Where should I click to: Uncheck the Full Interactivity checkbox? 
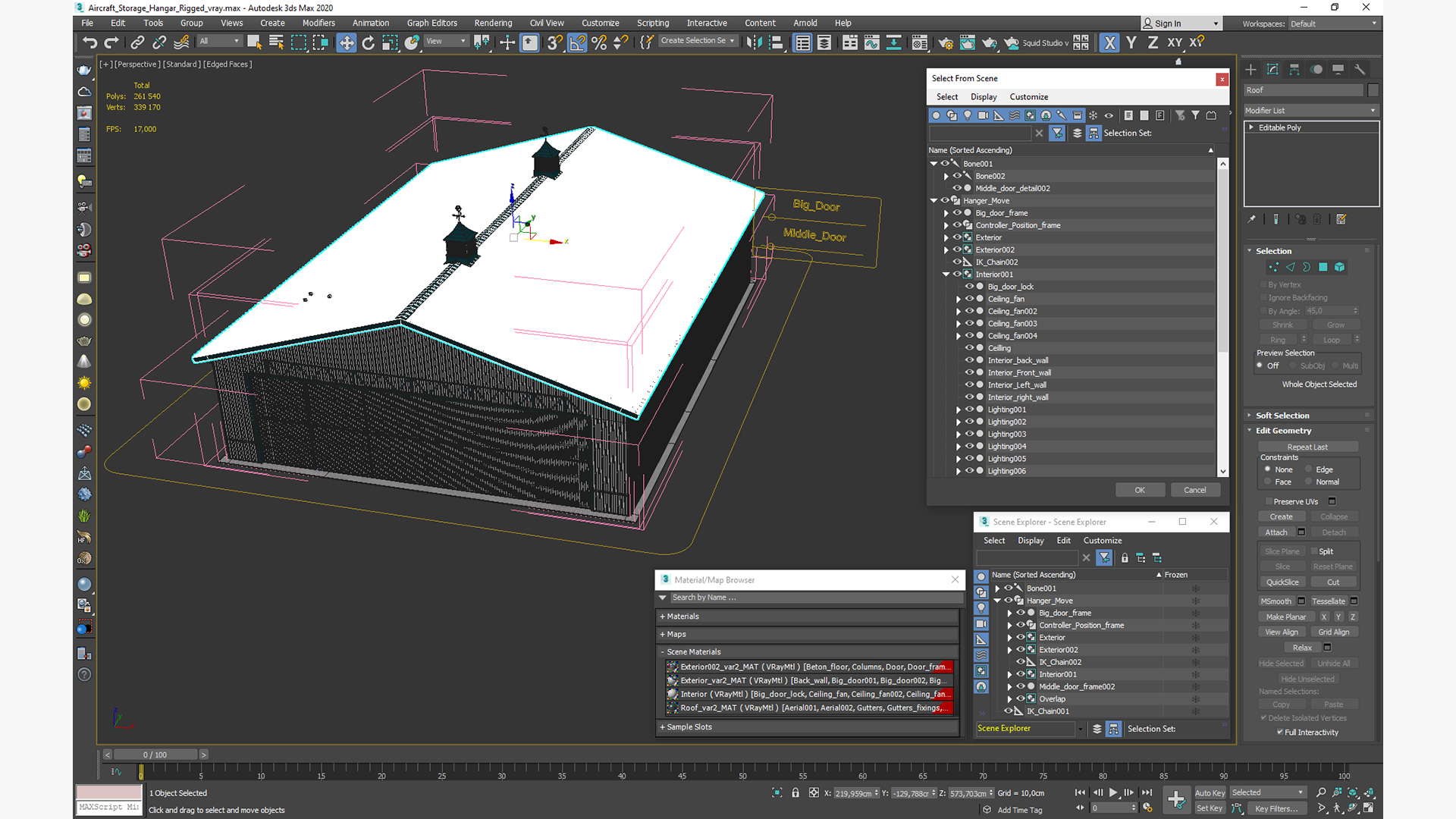(1280, 732)
